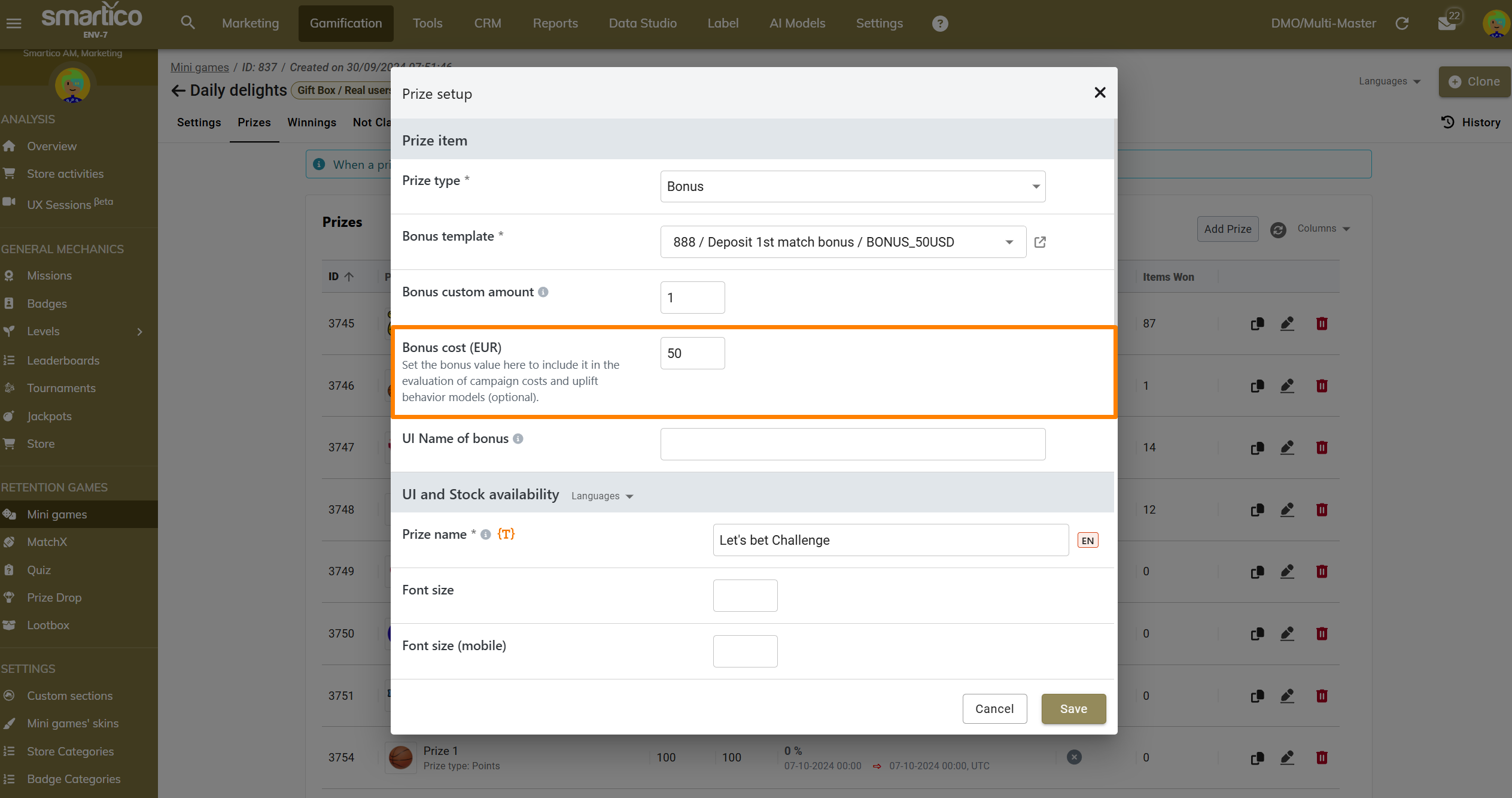This screenshot has height=798, width=1512.
Task: Delete prize row 3745 with trash icon
Action: click(x=1322, y=324)
